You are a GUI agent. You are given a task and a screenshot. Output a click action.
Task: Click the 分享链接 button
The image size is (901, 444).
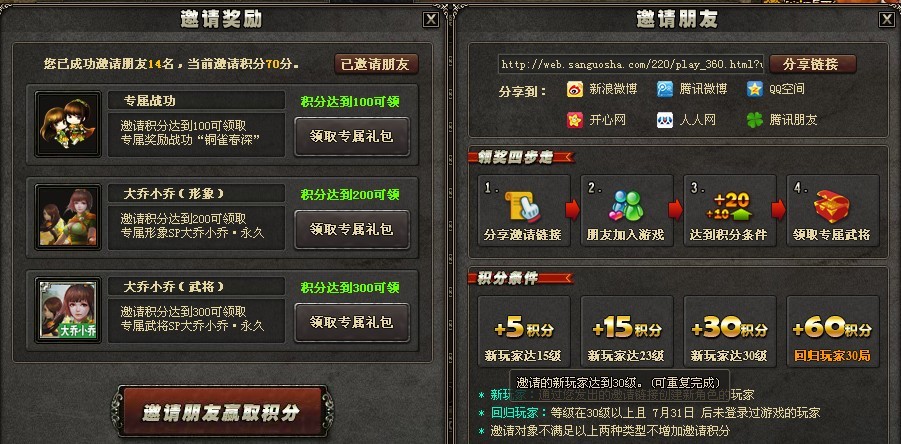812,64
